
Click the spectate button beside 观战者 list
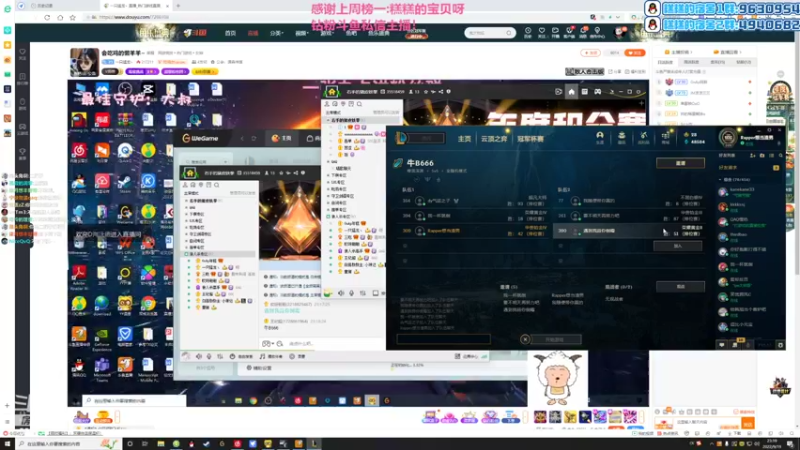pyautogui.click(x=680, y=287)
